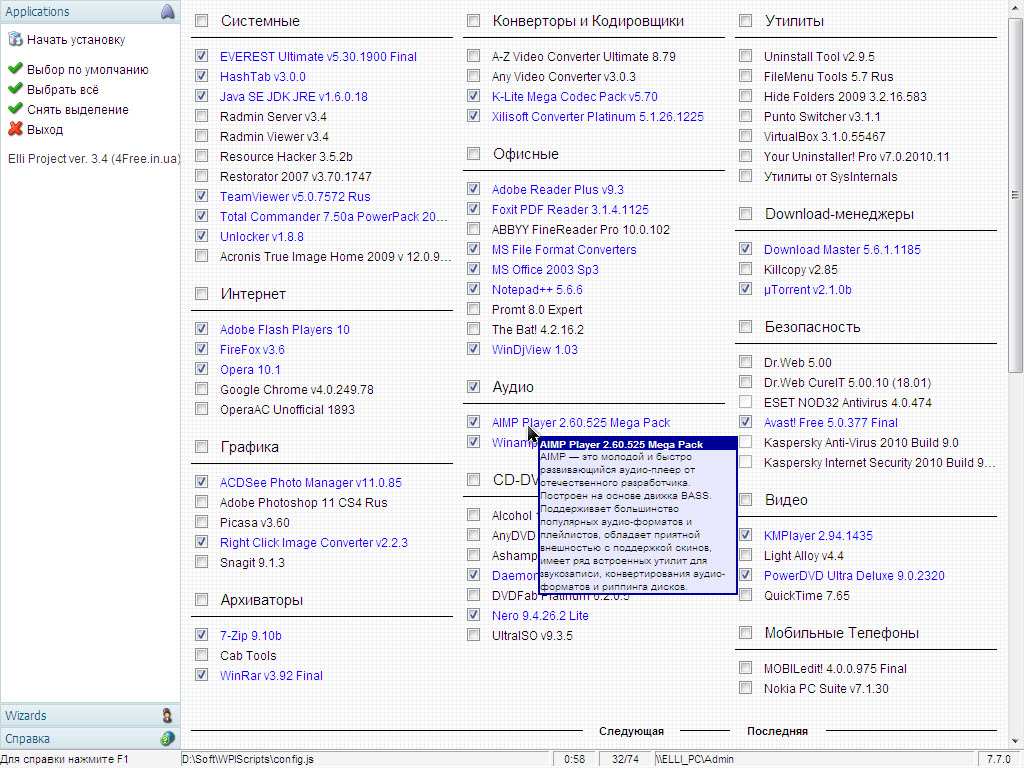1024x768 pixels.
Task: Click scrollbar down arrow
Action: pyautogui.click(x=1015, y=741)
